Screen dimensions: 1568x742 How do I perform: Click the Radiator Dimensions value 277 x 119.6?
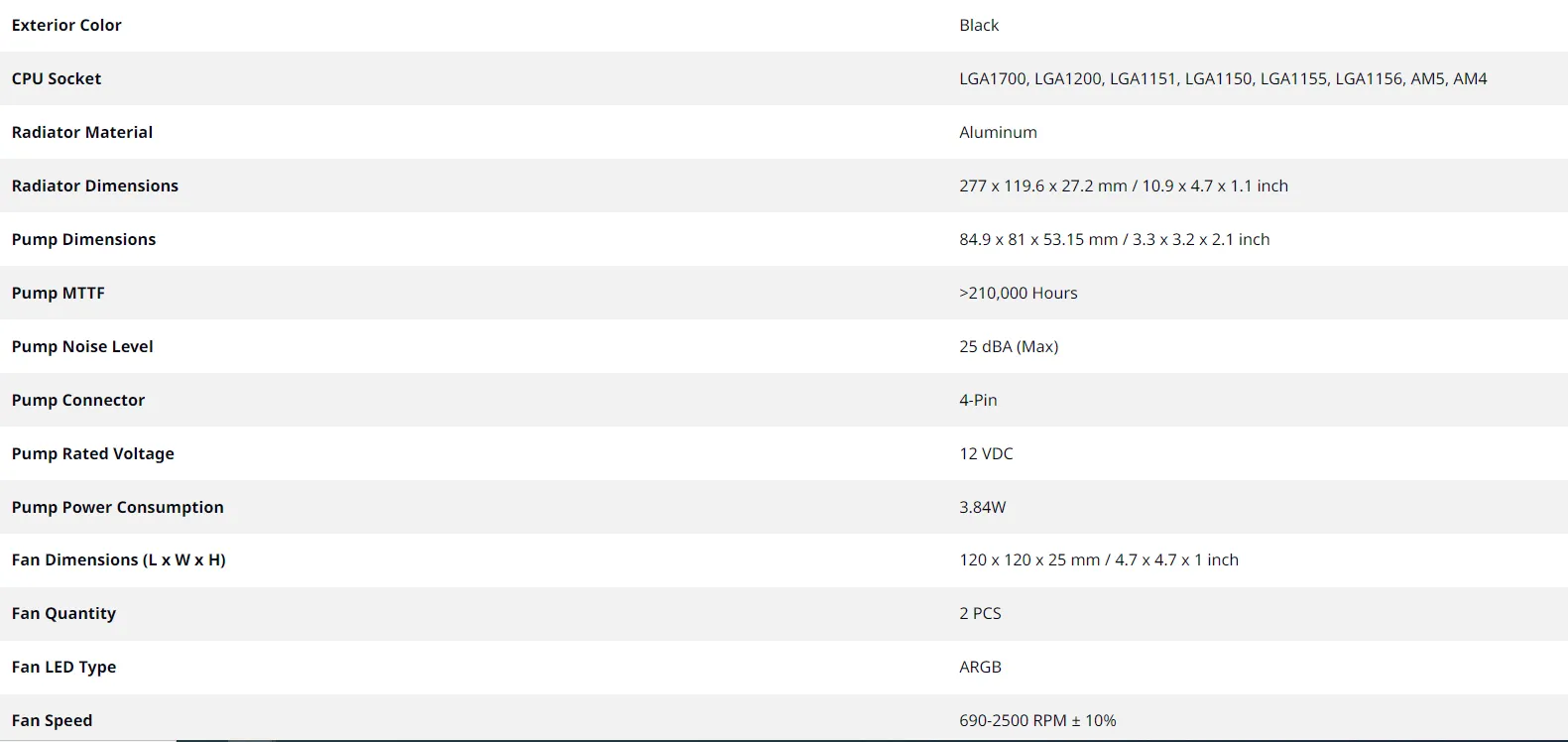tap(1124, 185)
